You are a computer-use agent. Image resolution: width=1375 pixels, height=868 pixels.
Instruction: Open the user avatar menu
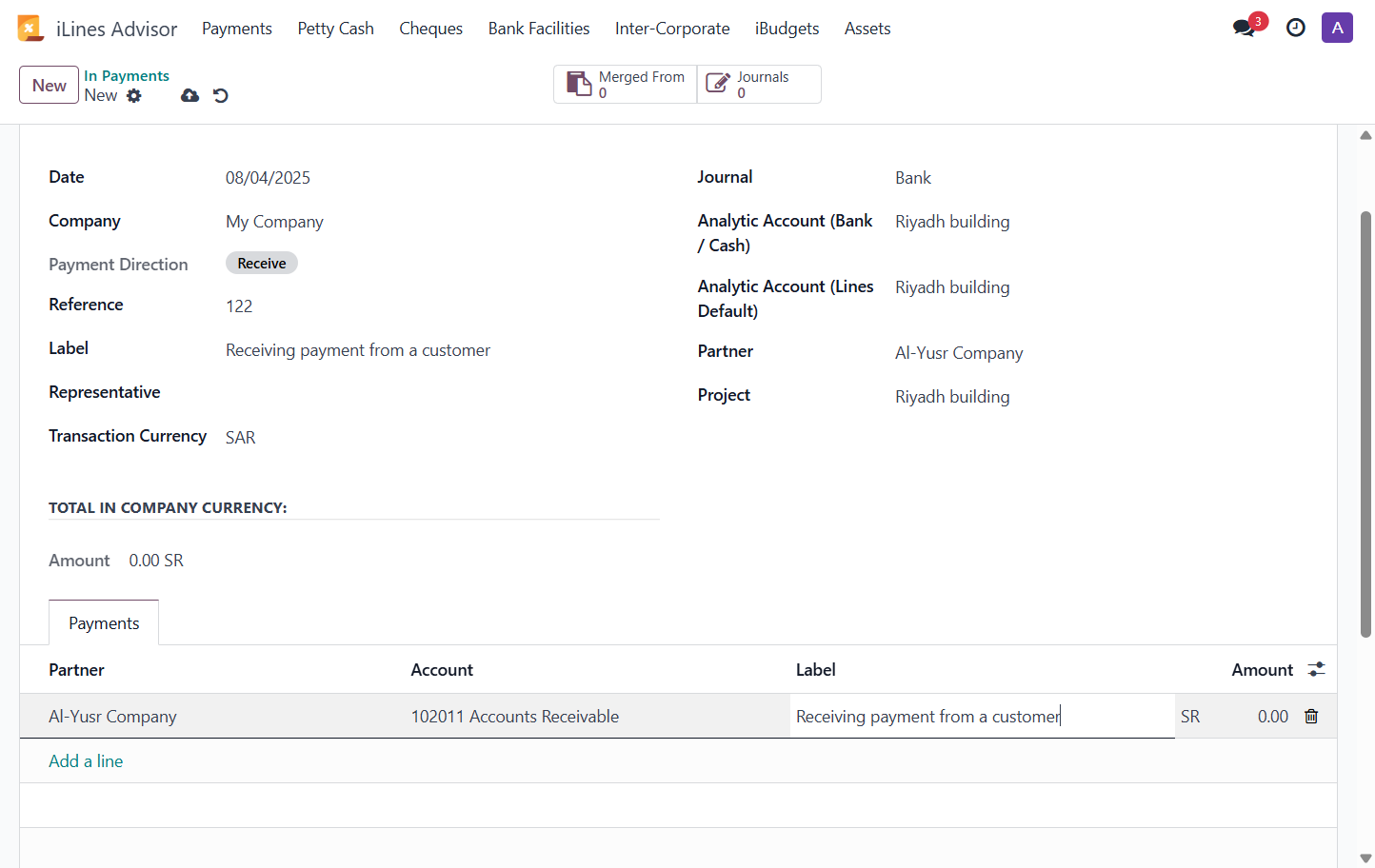tap(1337, 28)
